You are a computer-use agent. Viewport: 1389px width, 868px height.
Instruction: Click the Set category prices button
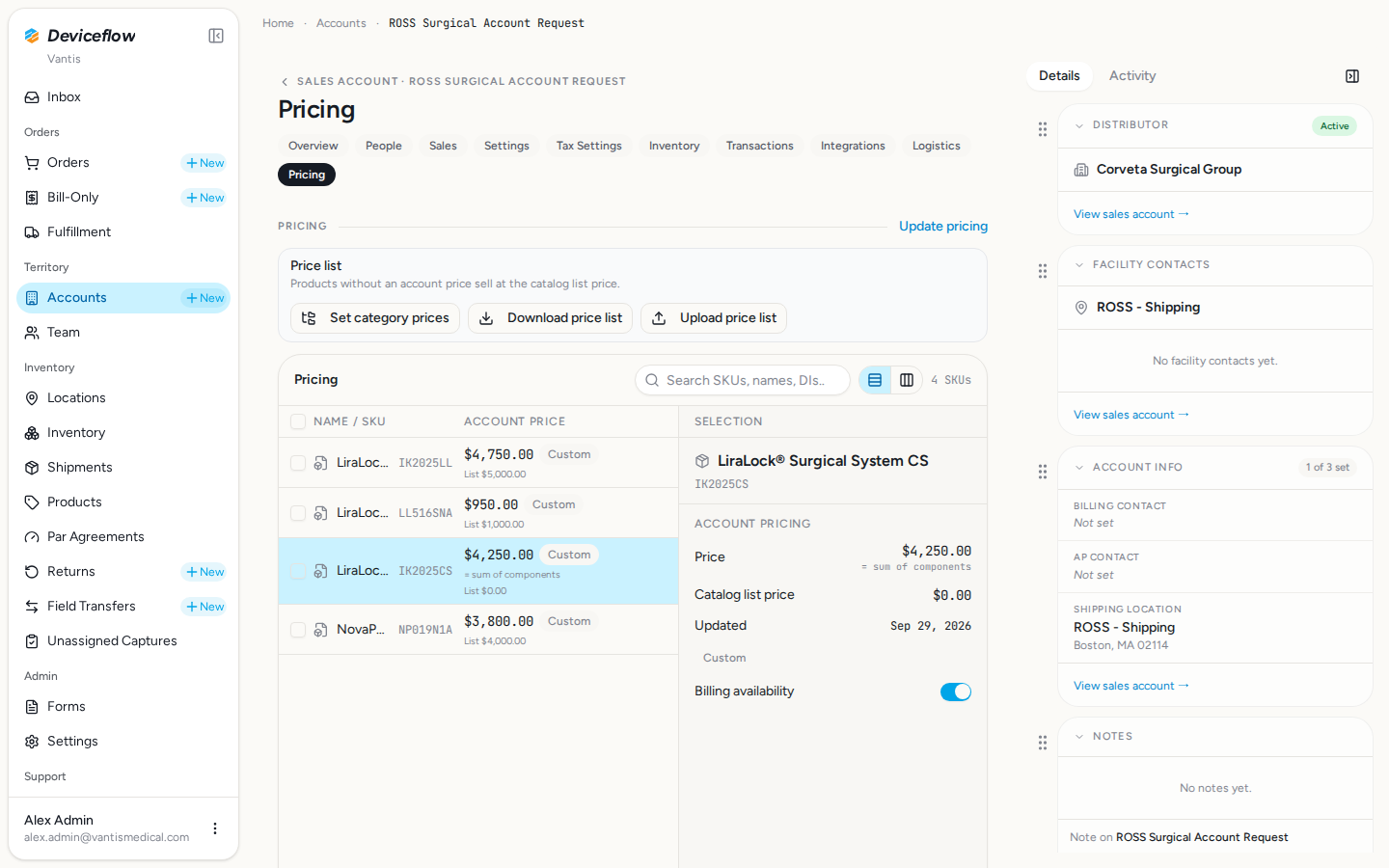click(x=375, y=318)
